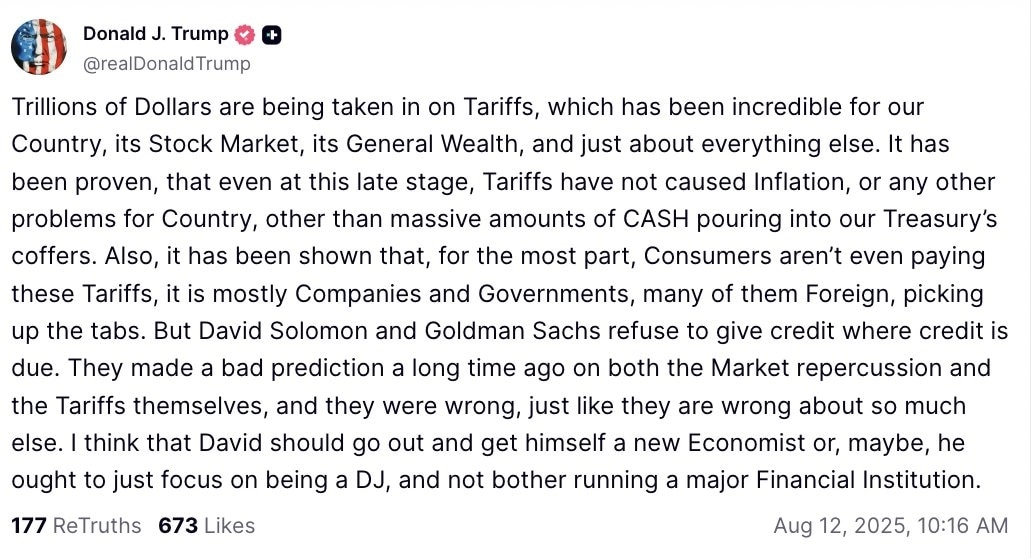Click the red verified checkmark badge
Viewport: 1036px width, 558px height.
tap(245, 35)
